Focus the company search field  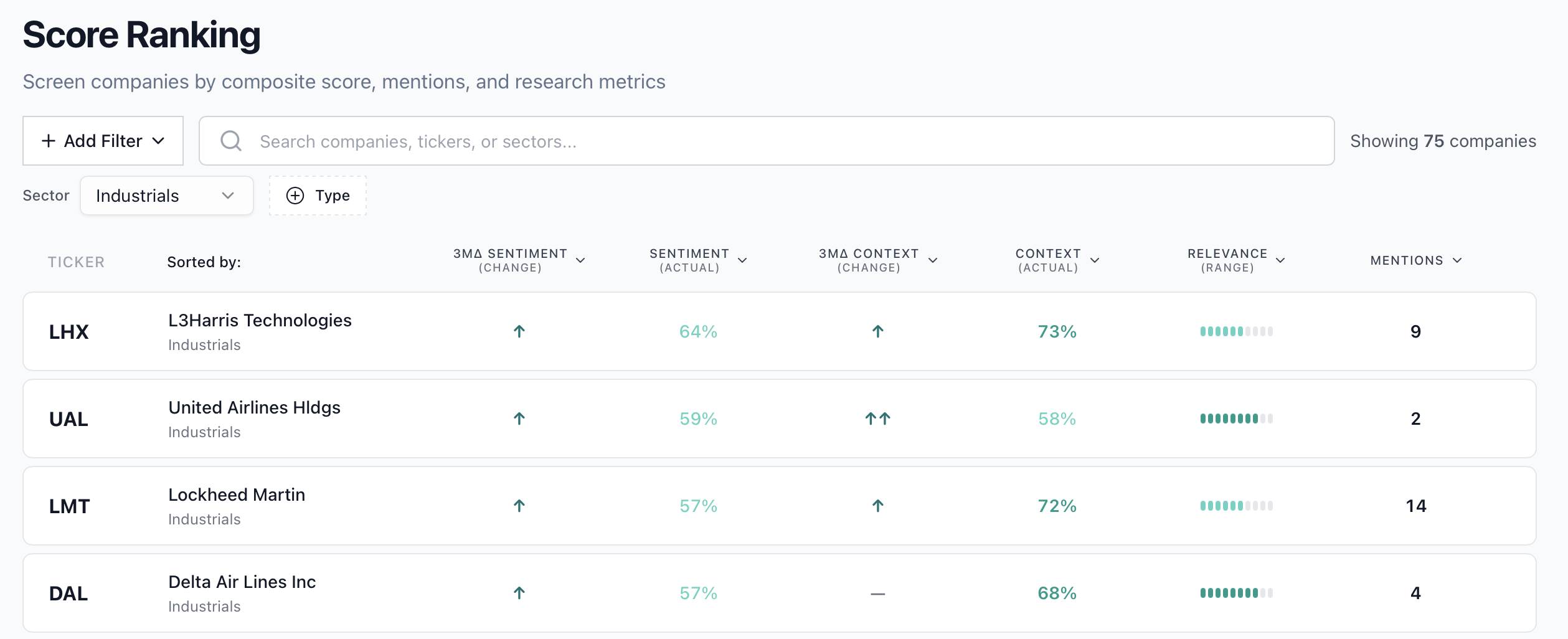767,141
